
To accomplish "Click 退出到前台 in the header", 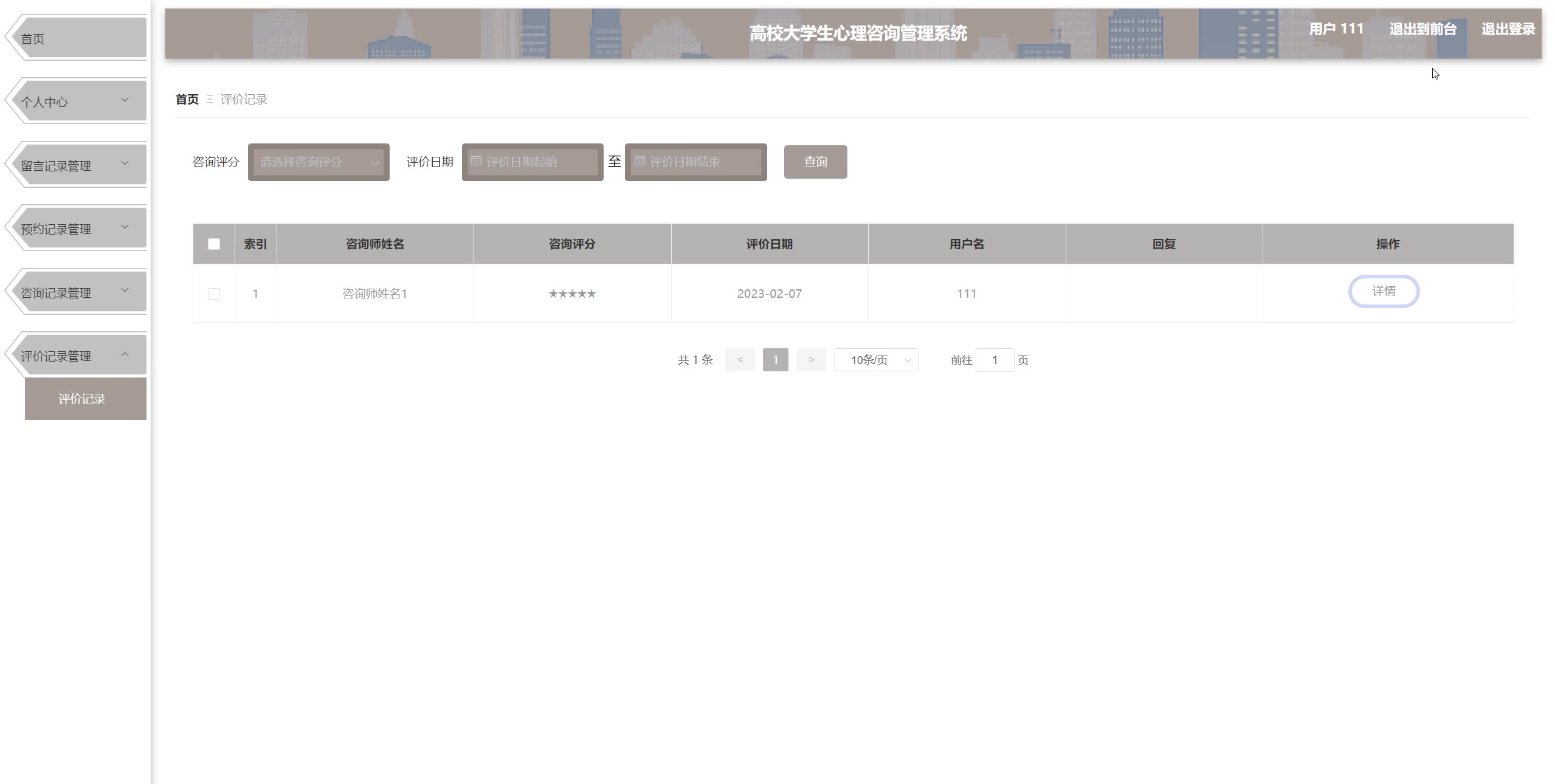I will click(1422, 29).
